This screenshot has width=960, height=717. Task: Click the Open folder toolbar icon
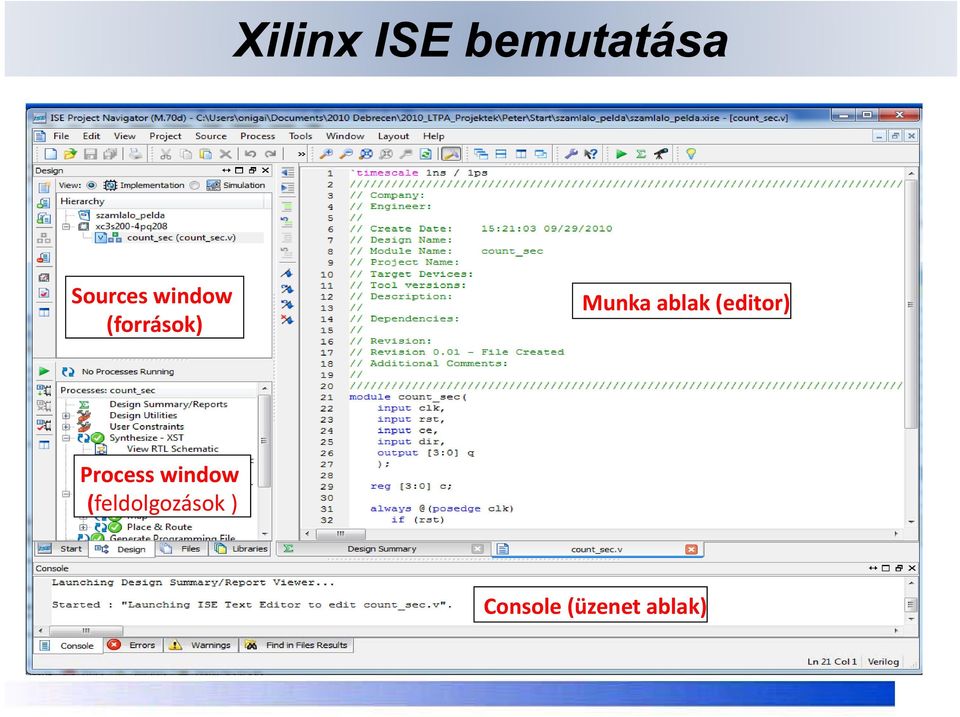tap(70, 154)
